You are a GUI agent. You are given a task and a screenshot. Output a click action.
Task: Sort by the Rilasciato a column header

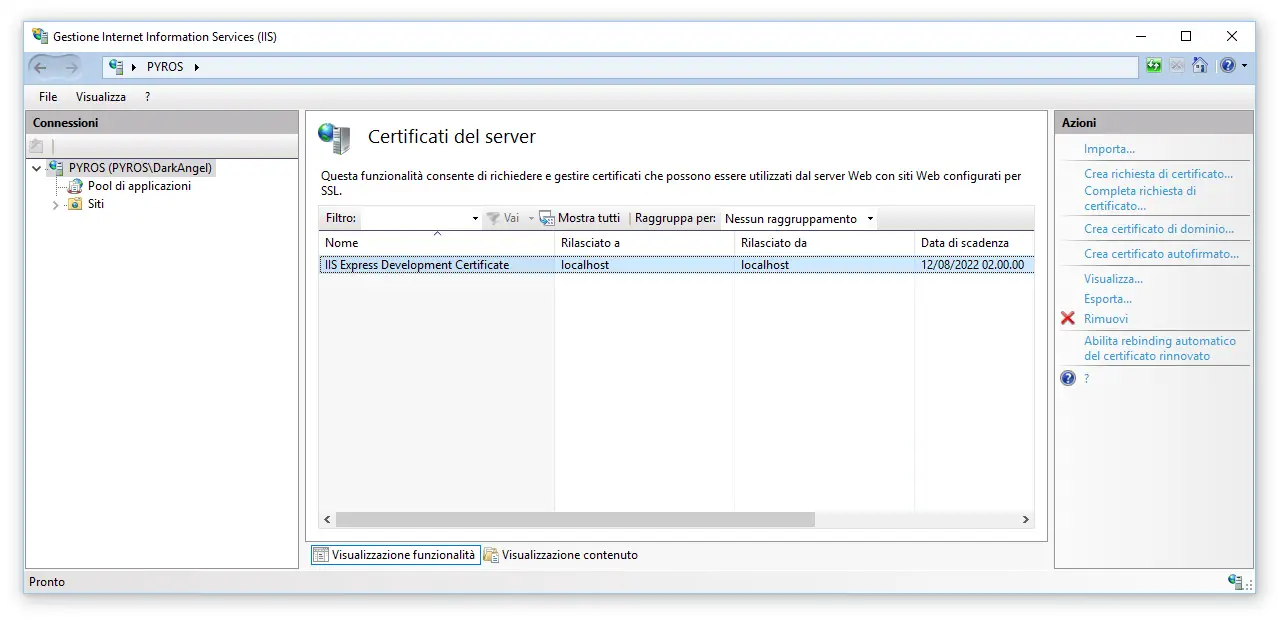click(644, 243)
